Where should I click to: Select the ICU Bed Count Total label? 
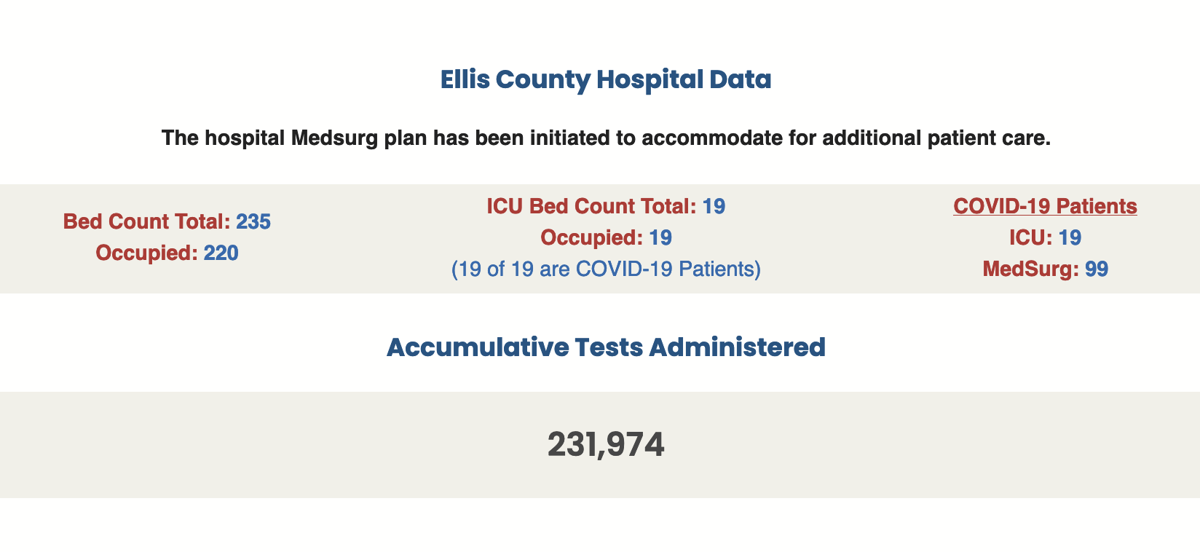coord(591,206)
